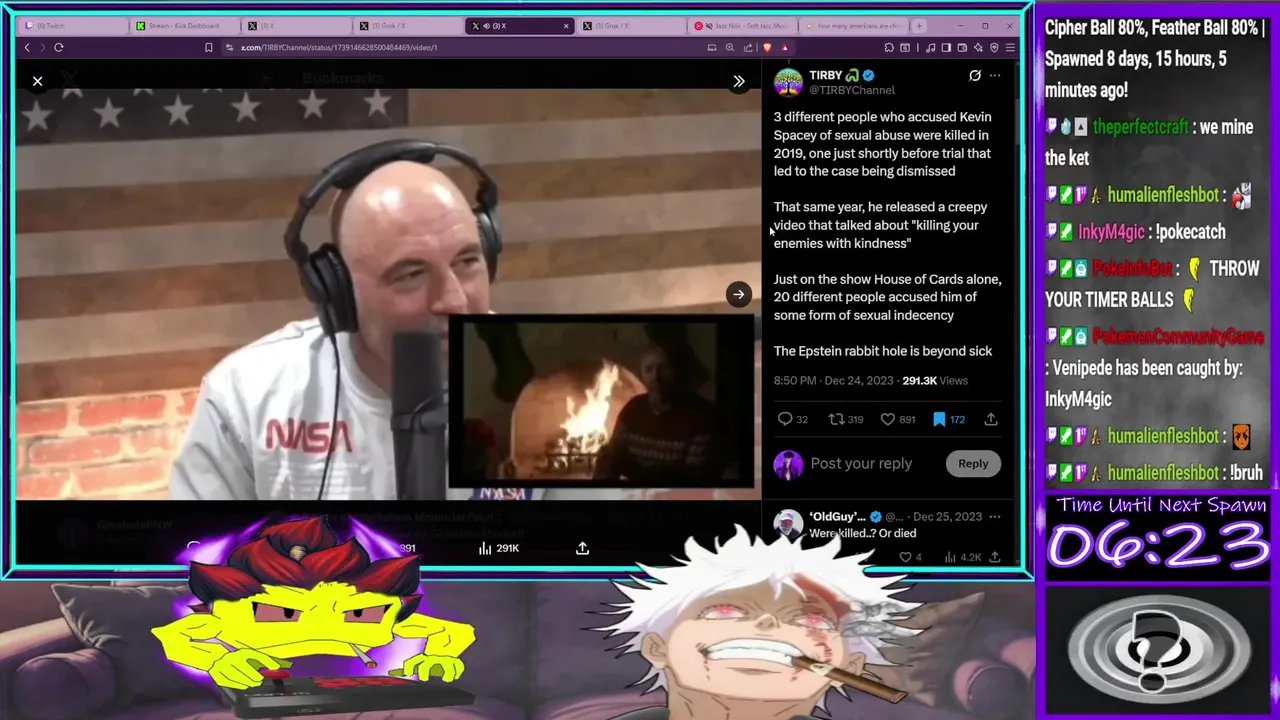This screenshot has height=720, width=1280.
Task: Click the Reply button
Action: [x=973, y=463]
